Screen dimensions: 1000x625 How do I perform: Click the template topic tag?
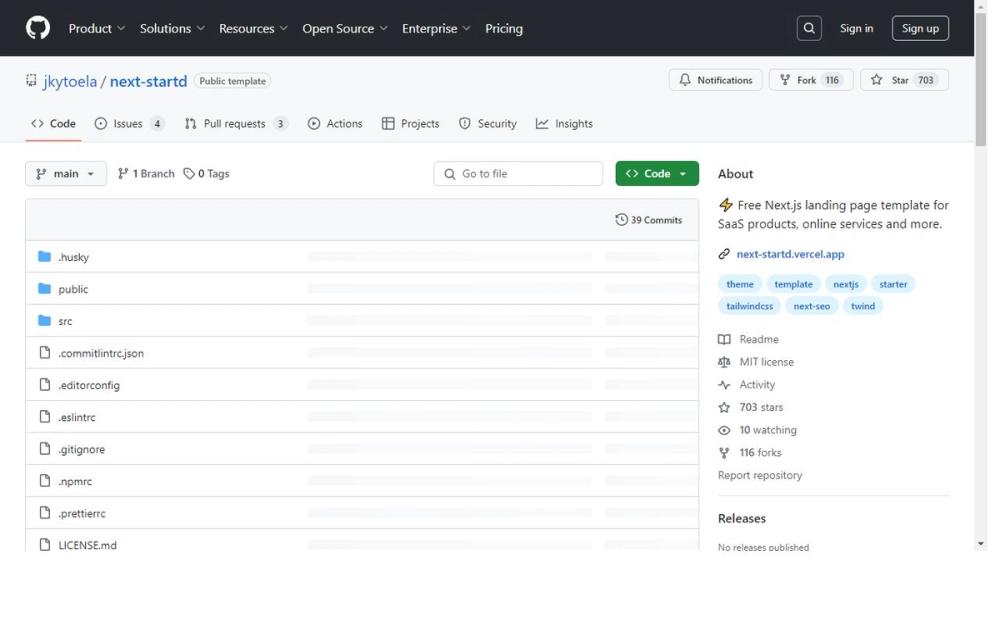click(x=793, y=284)
